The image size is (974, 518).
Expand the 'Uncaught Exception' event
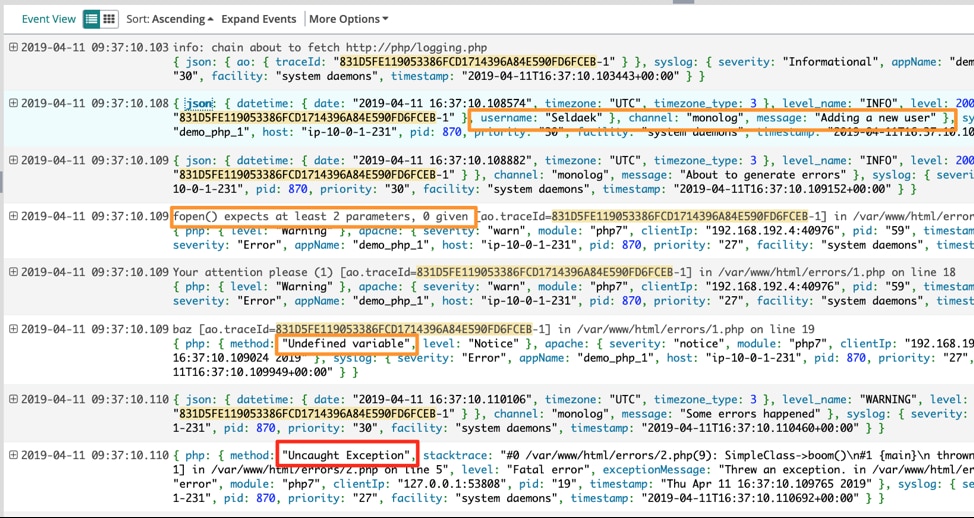click(13, 455)
